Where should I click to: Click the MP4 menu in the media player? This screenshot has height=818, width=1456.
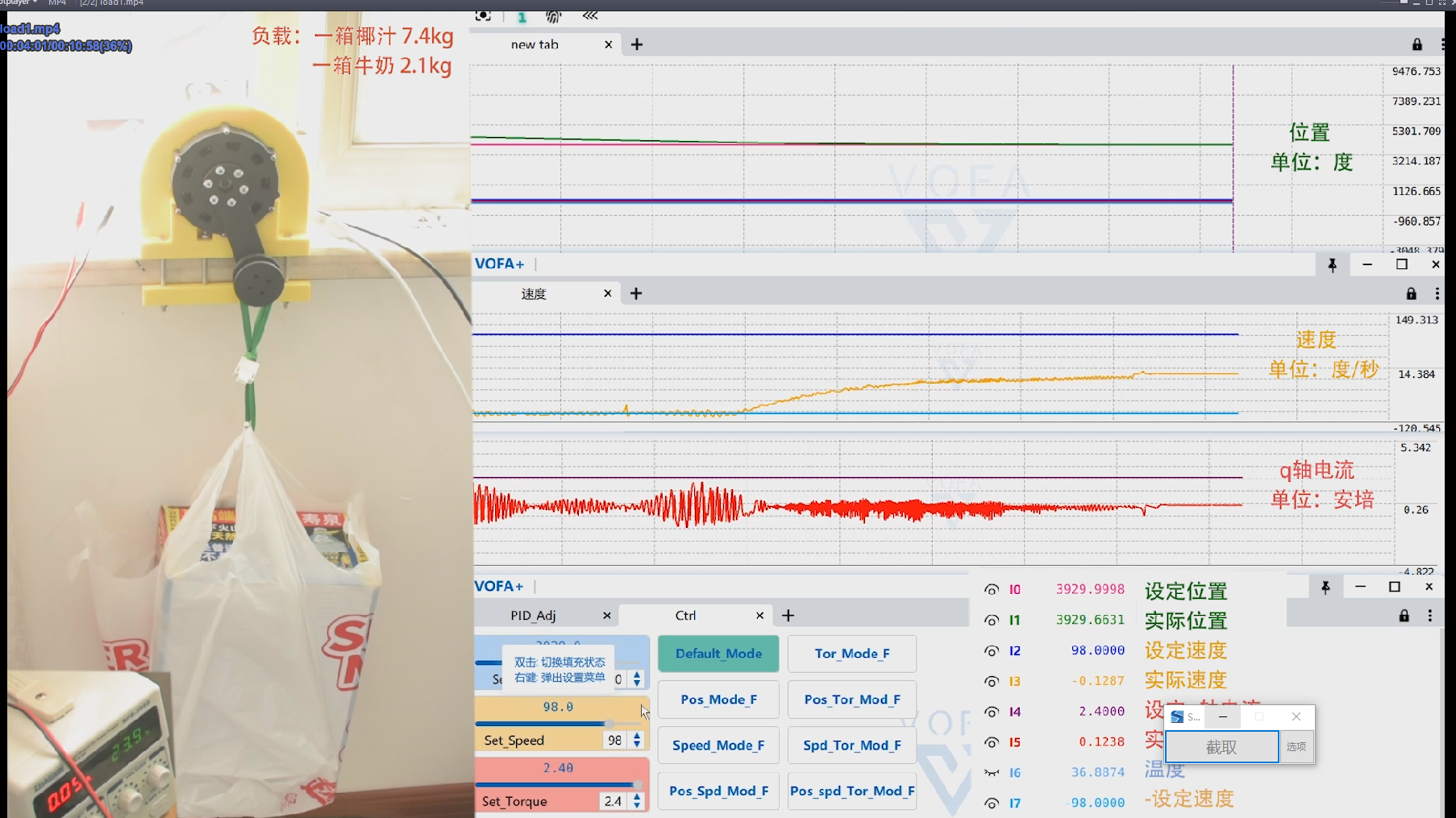point(57,3)
